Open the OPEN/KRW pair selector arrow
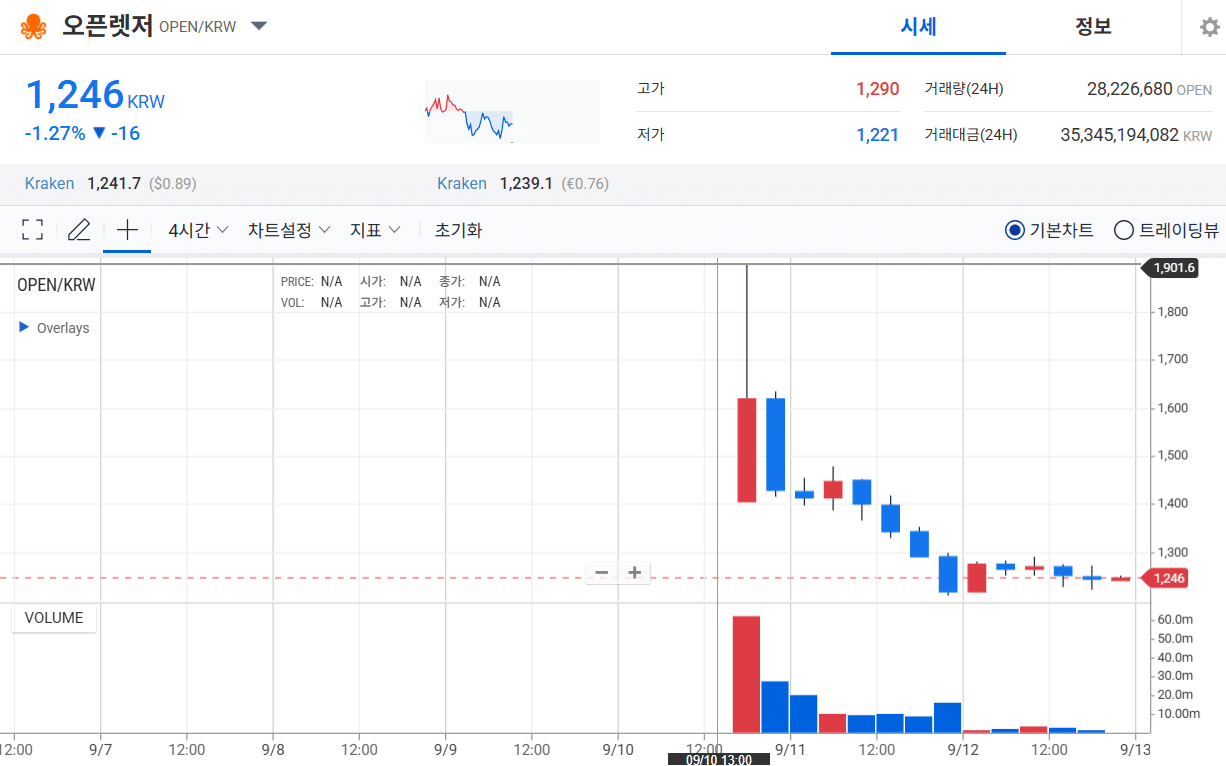Viewport: 1226px width, 766px height. (x=258, y=27)
